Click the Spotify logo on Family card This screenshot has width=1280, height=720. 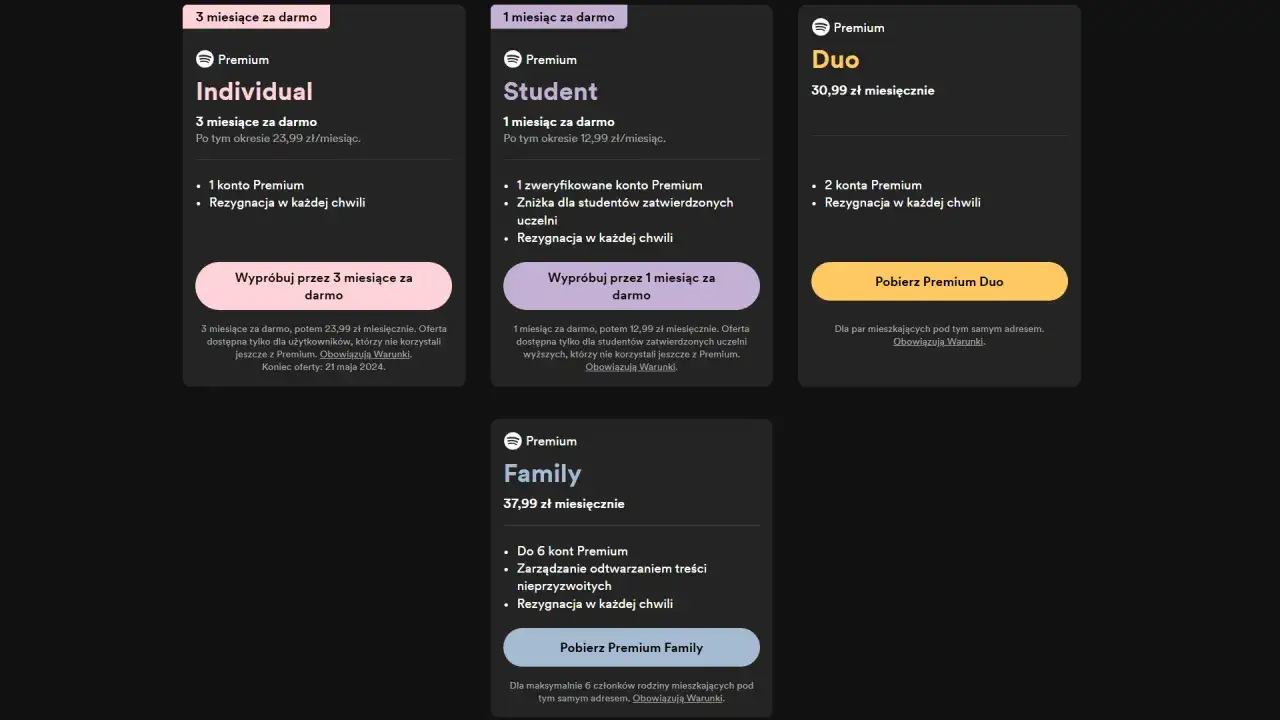512,441
